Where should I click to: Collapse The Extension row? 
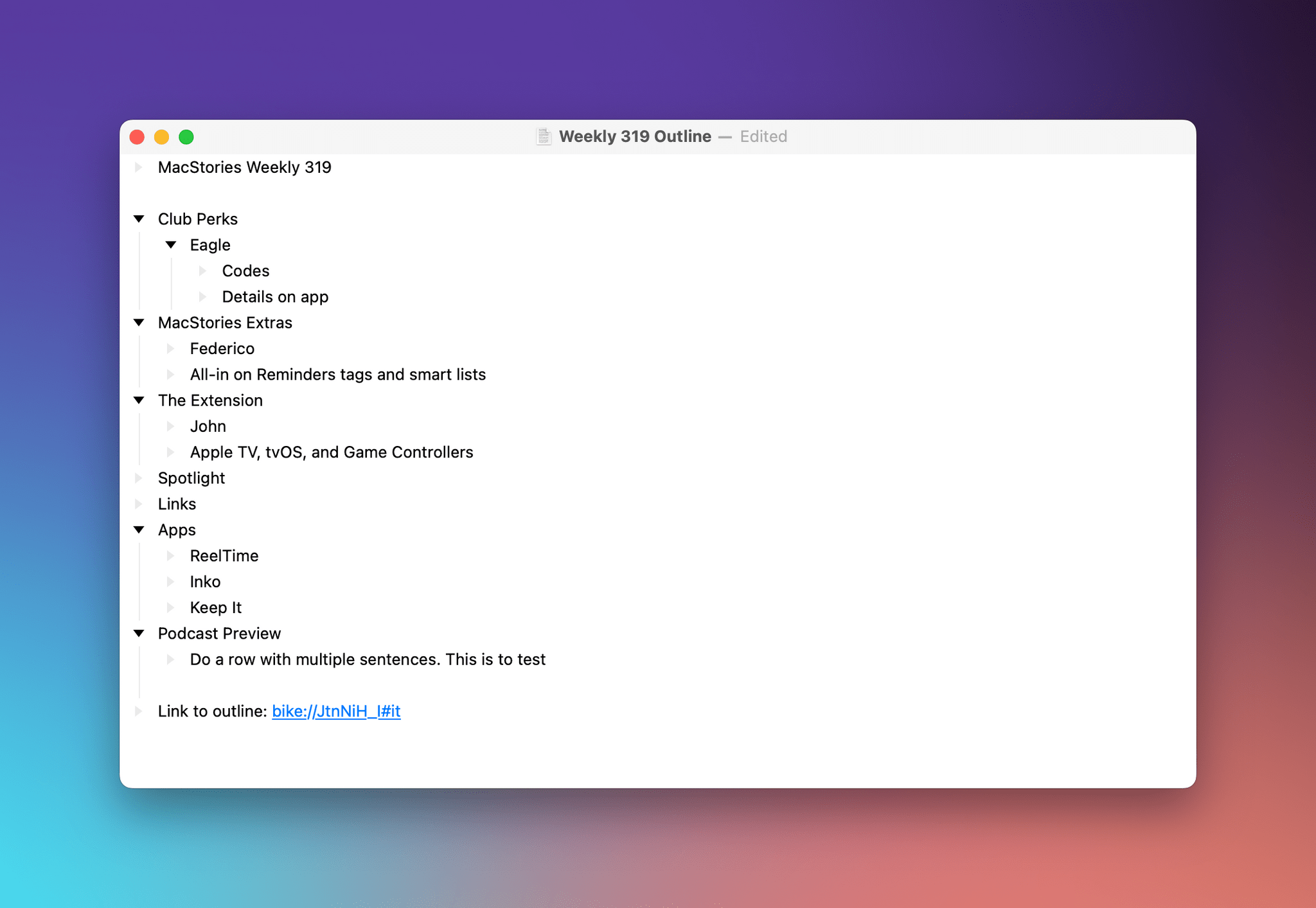pyautogui.click(x=139, y=400)
